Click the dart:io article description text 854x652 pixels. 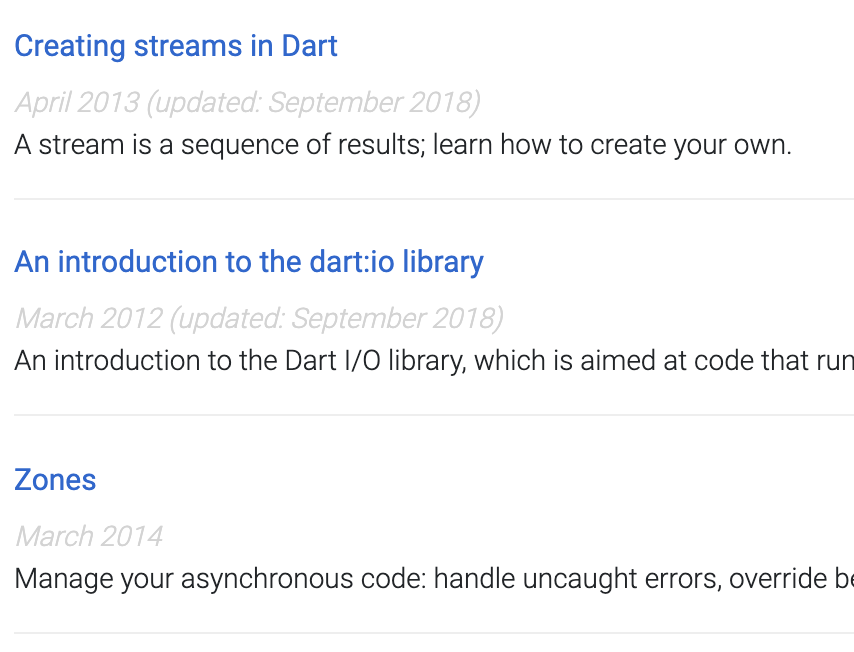coord(420,360)
